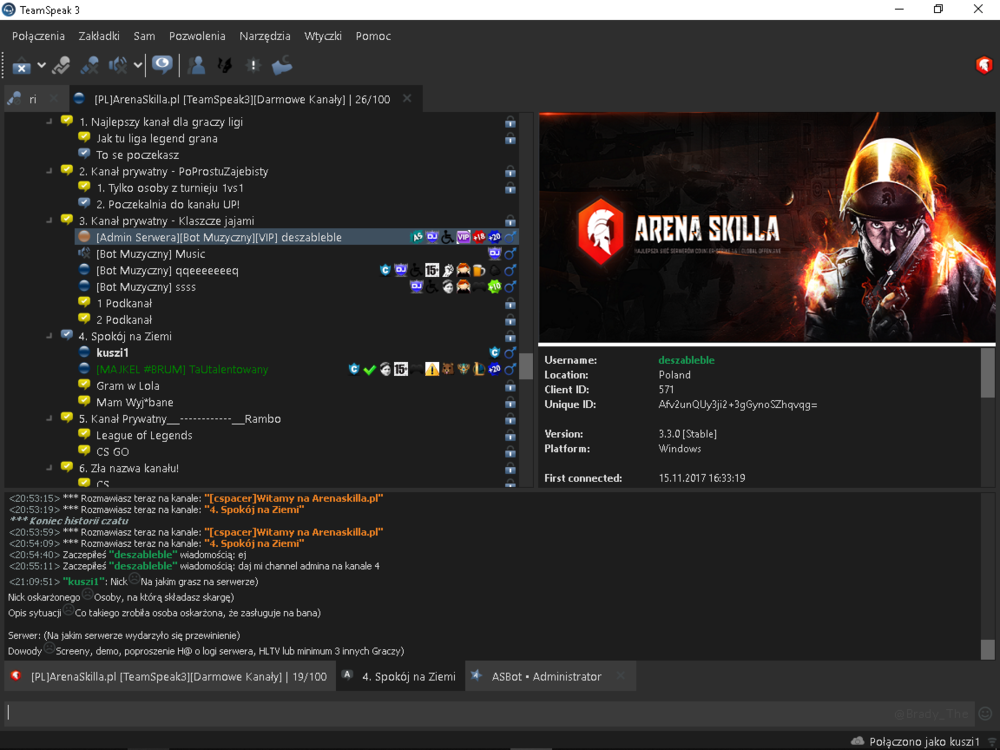Select user '[Bot Muzyczny] ssss'

(x=145, y=287)
